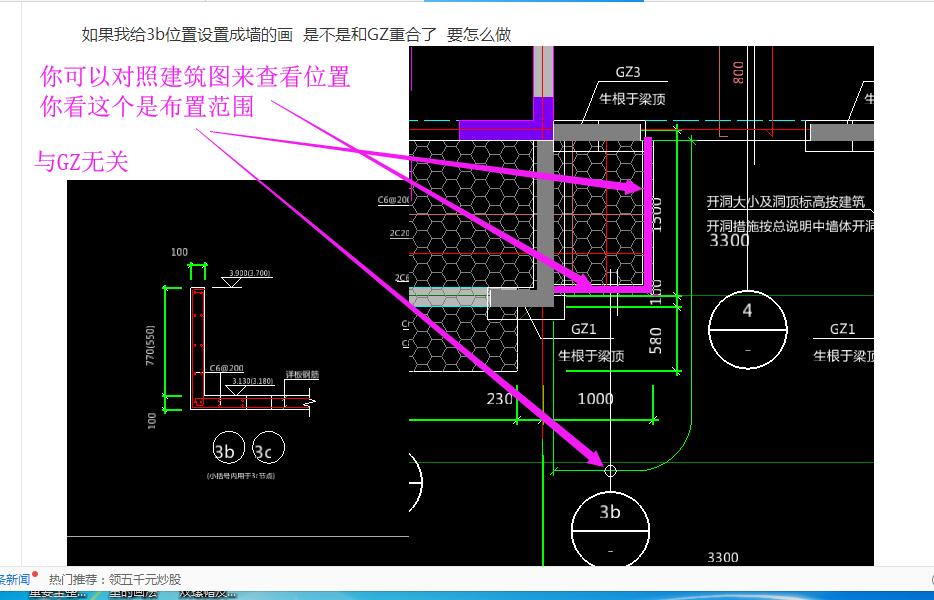This screenshot has width=934, height=600.
Task: Open the 条新闻 news link
Action: pyautogui.click(x=14, y=579)
